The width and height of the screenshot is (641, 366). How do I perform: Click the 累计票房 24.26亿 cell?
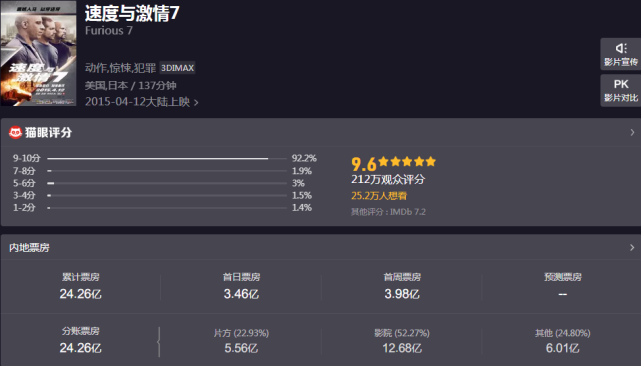tap(81, 286)
